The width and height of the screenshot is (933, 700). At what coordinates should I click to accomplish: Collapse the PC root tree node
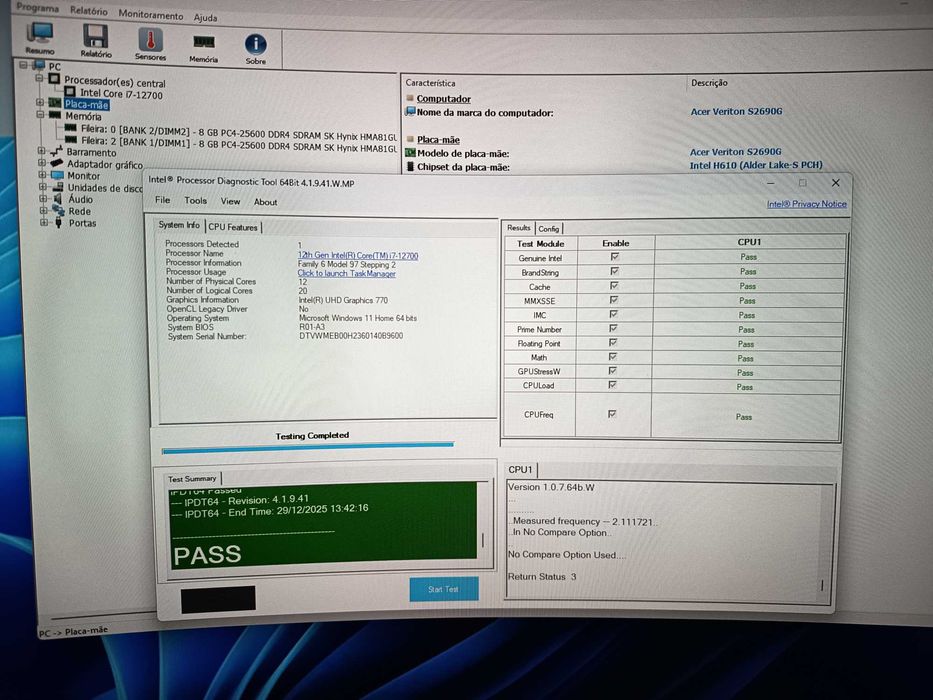coord(24,64)
